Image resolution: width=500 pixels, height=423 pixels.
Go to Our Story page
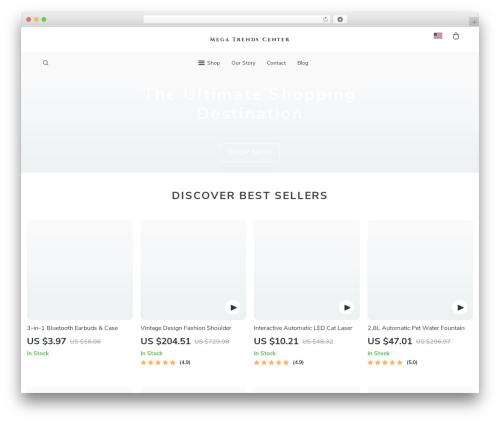pyautogui.click(x=243, y=63)
